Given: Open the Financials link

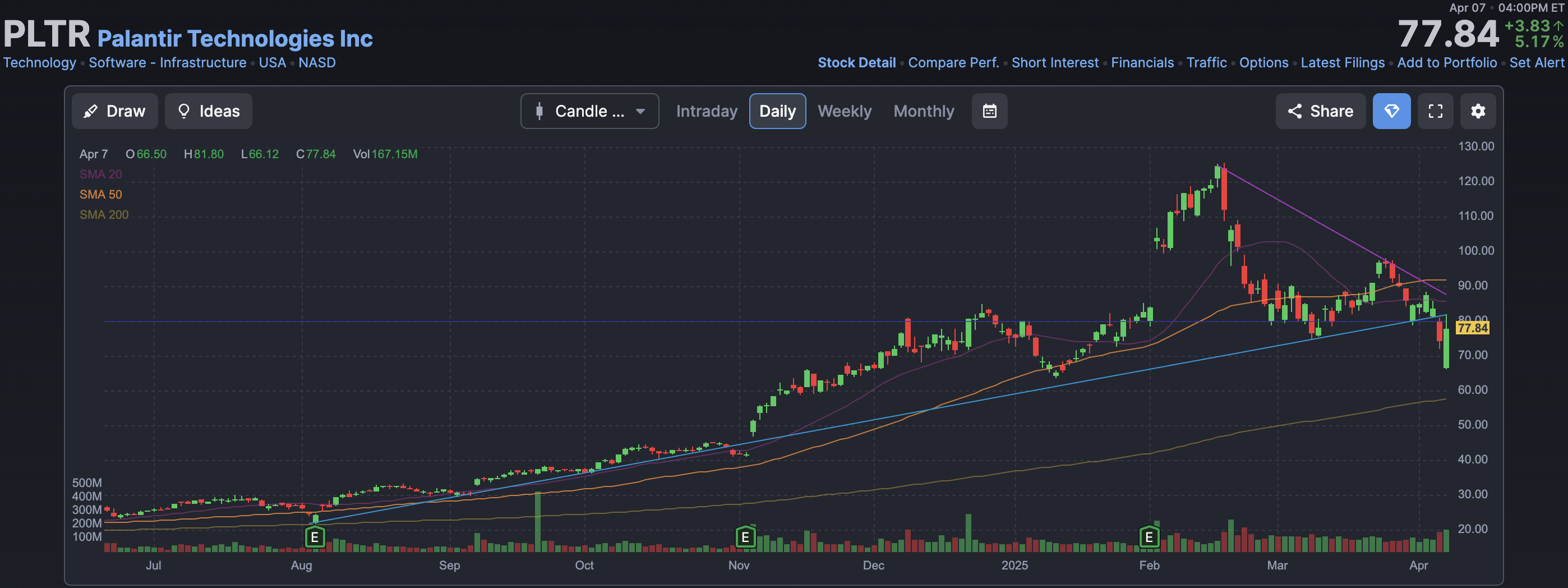Looking at the screenshot, I should tap(1142, 62).
